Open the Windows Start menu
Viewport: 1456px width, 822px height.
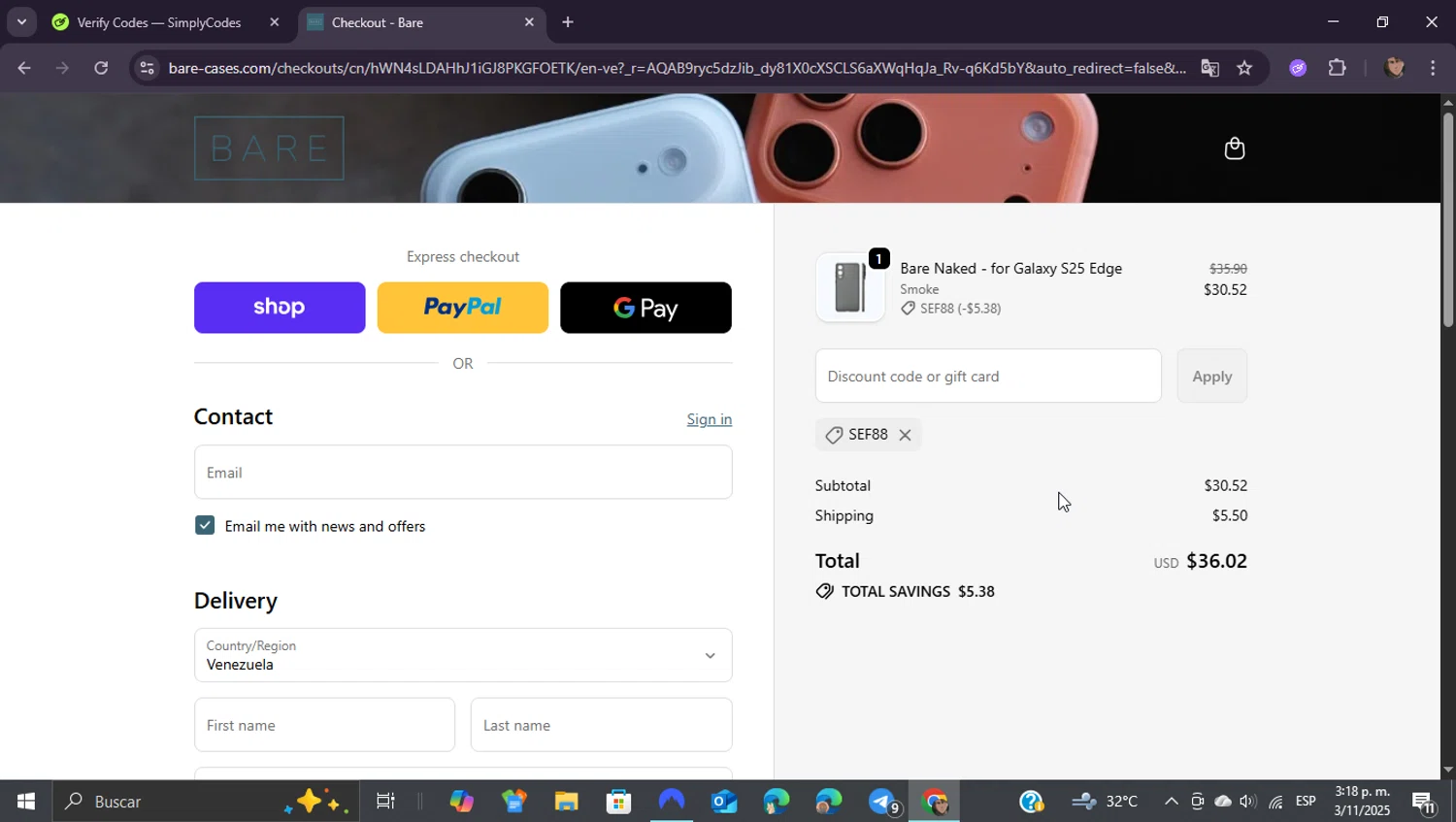25,802
